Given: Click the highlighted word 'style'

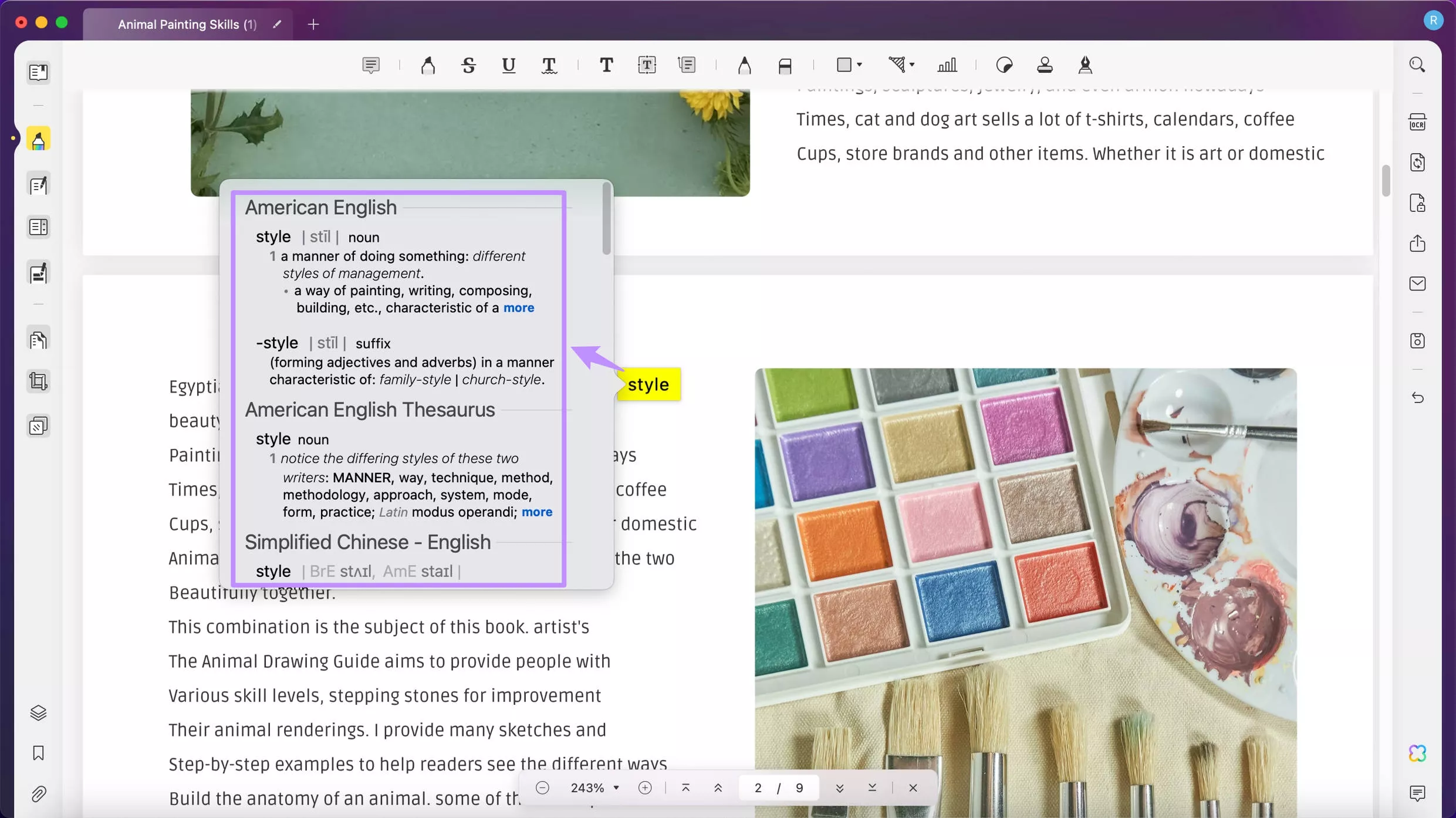Looking at the screenshot, I should (x=648, y=384).
